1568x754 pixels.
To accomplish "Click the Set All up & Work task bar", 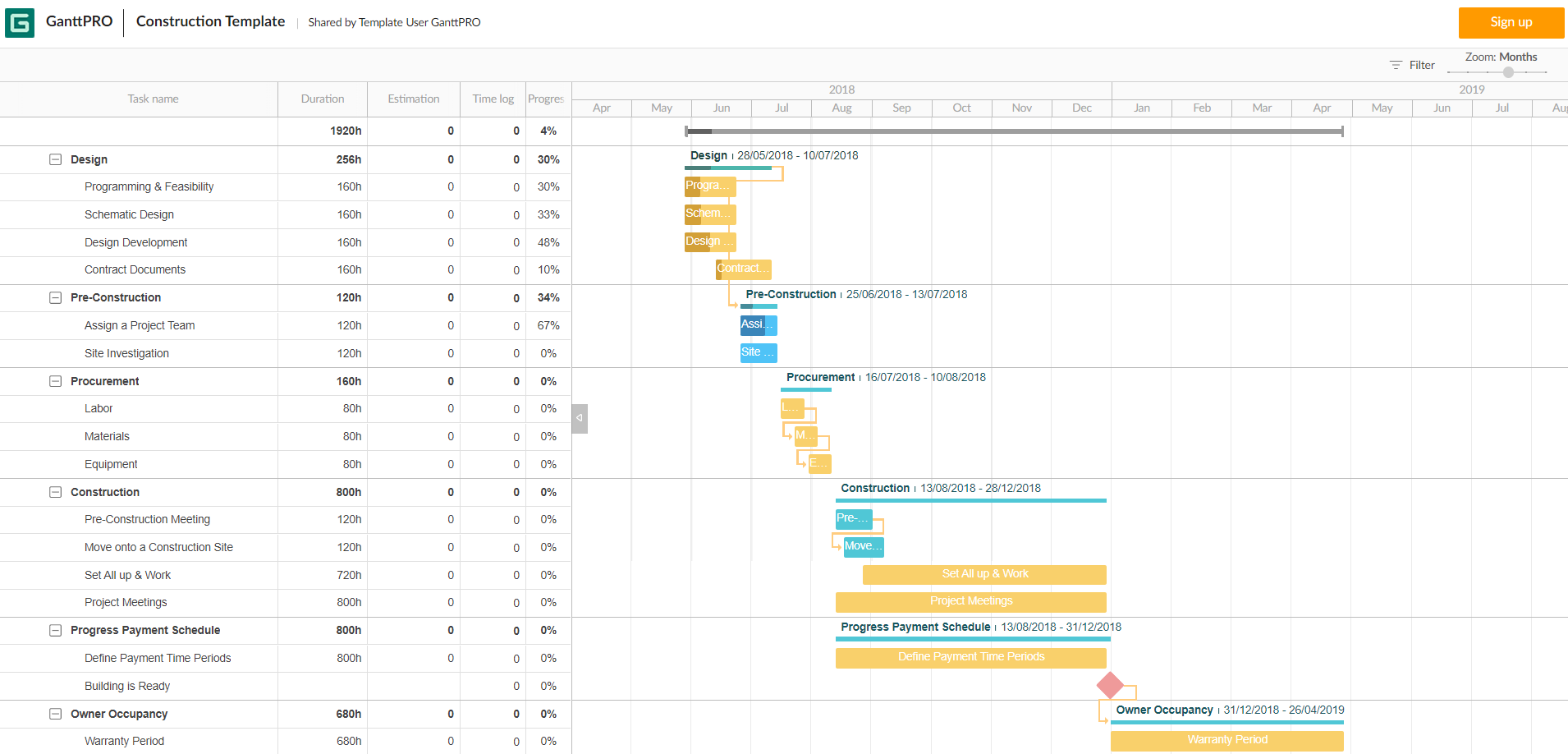I will 983,574.
